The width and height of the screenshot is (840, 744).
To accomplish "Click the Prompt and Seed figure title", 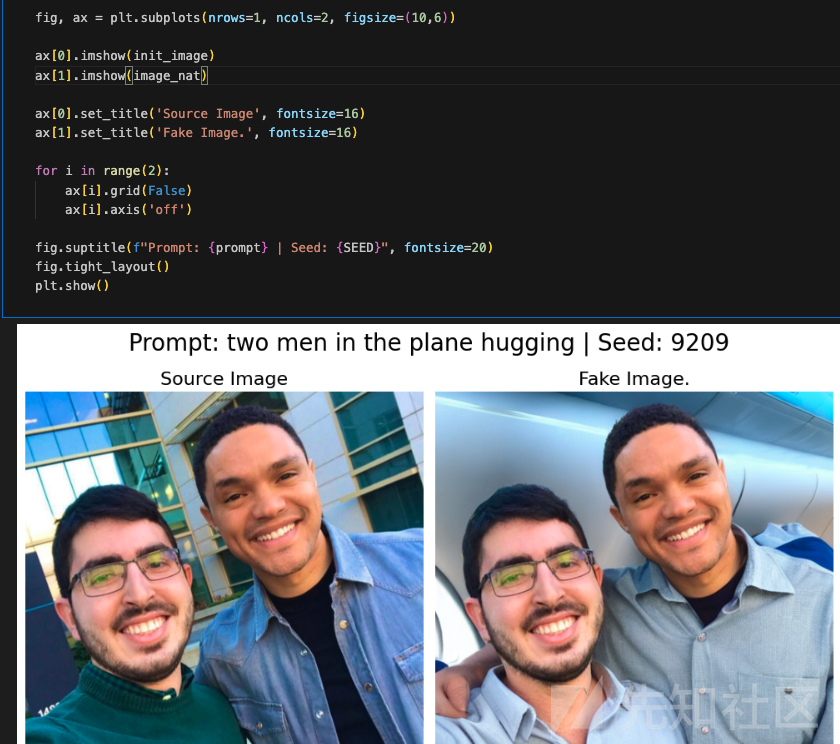I will pos(429,342).
